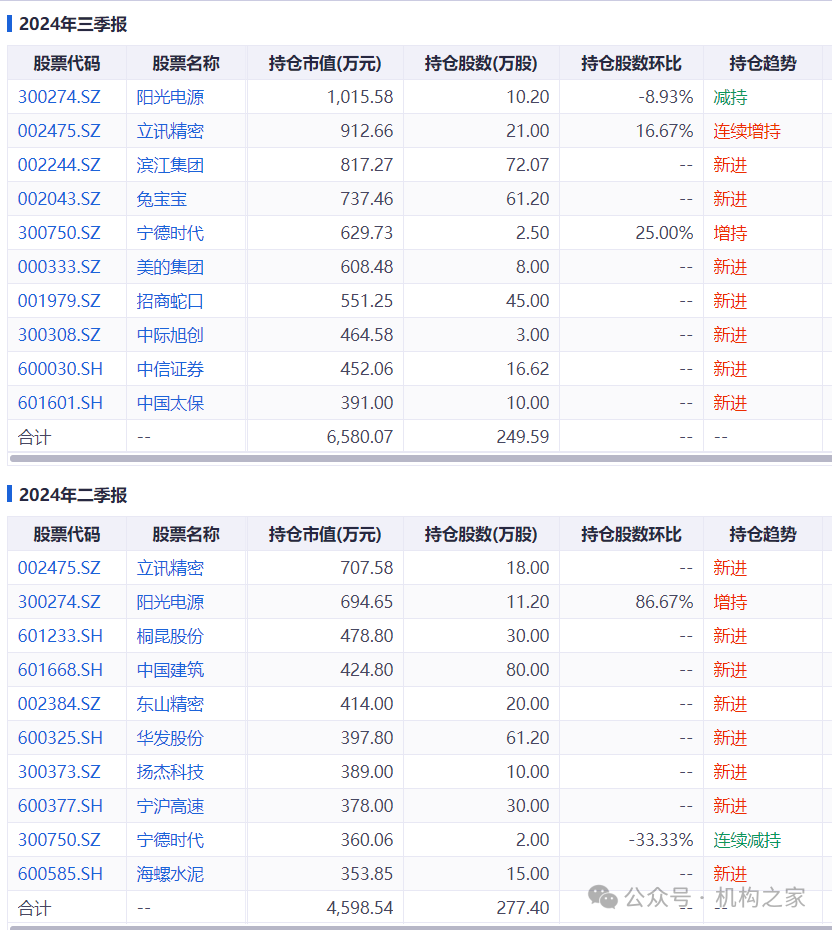This screenshot has width=832, height=930.
Task: Click stock code 601233.SH
Action: click(60, 636)
